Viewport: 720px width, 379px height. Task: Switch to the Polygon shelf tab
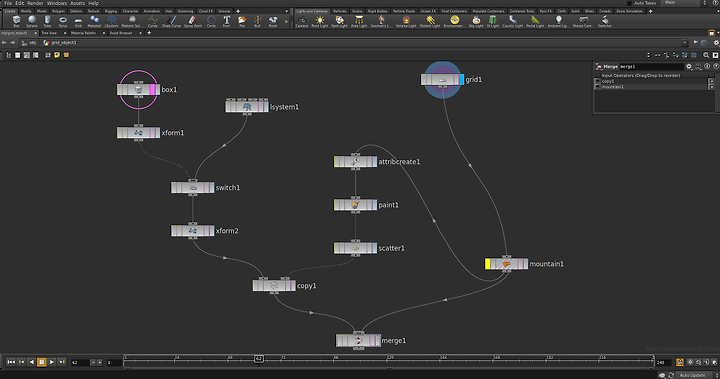pyautogui.click(x=58, y=11)
